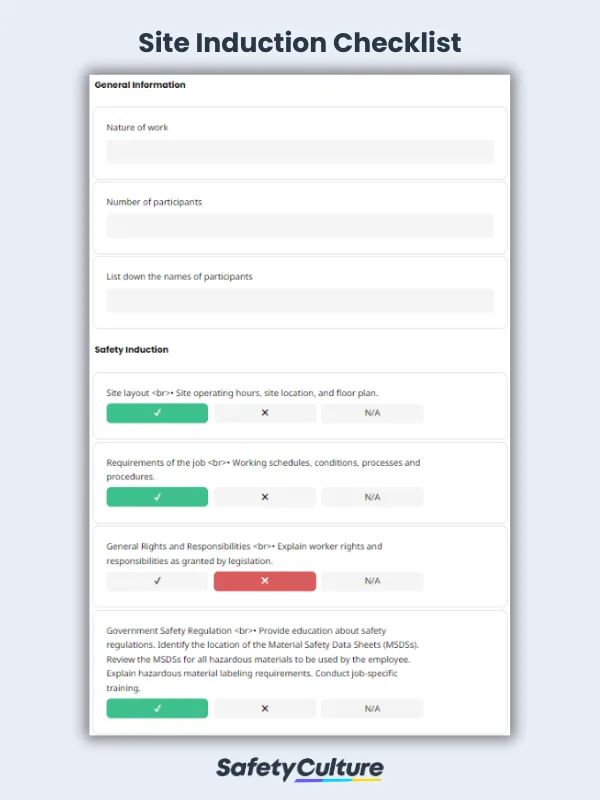The height and width of the screenshot is (800, 600).
Task: Select checkmark for Requirements of the job
Action: [x=157, y=497]
